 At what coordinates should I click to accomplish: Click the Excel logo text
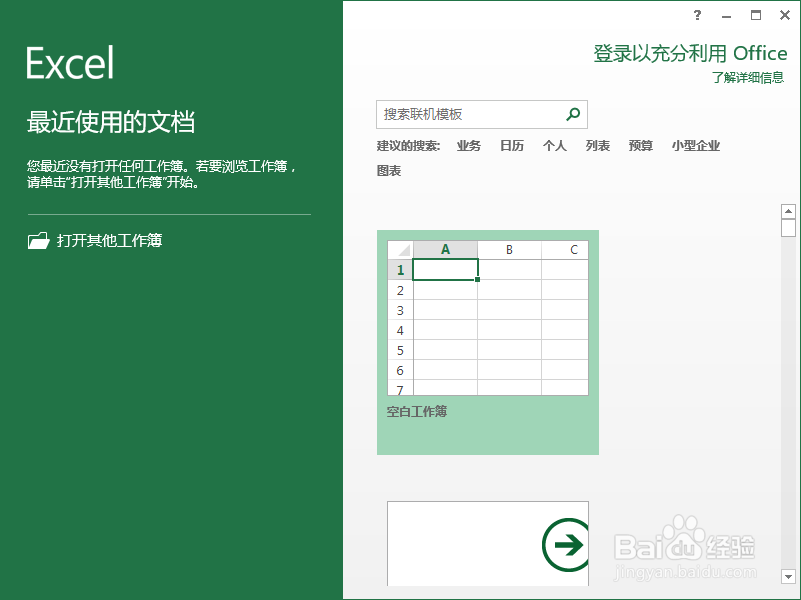[x=68, y=62]
